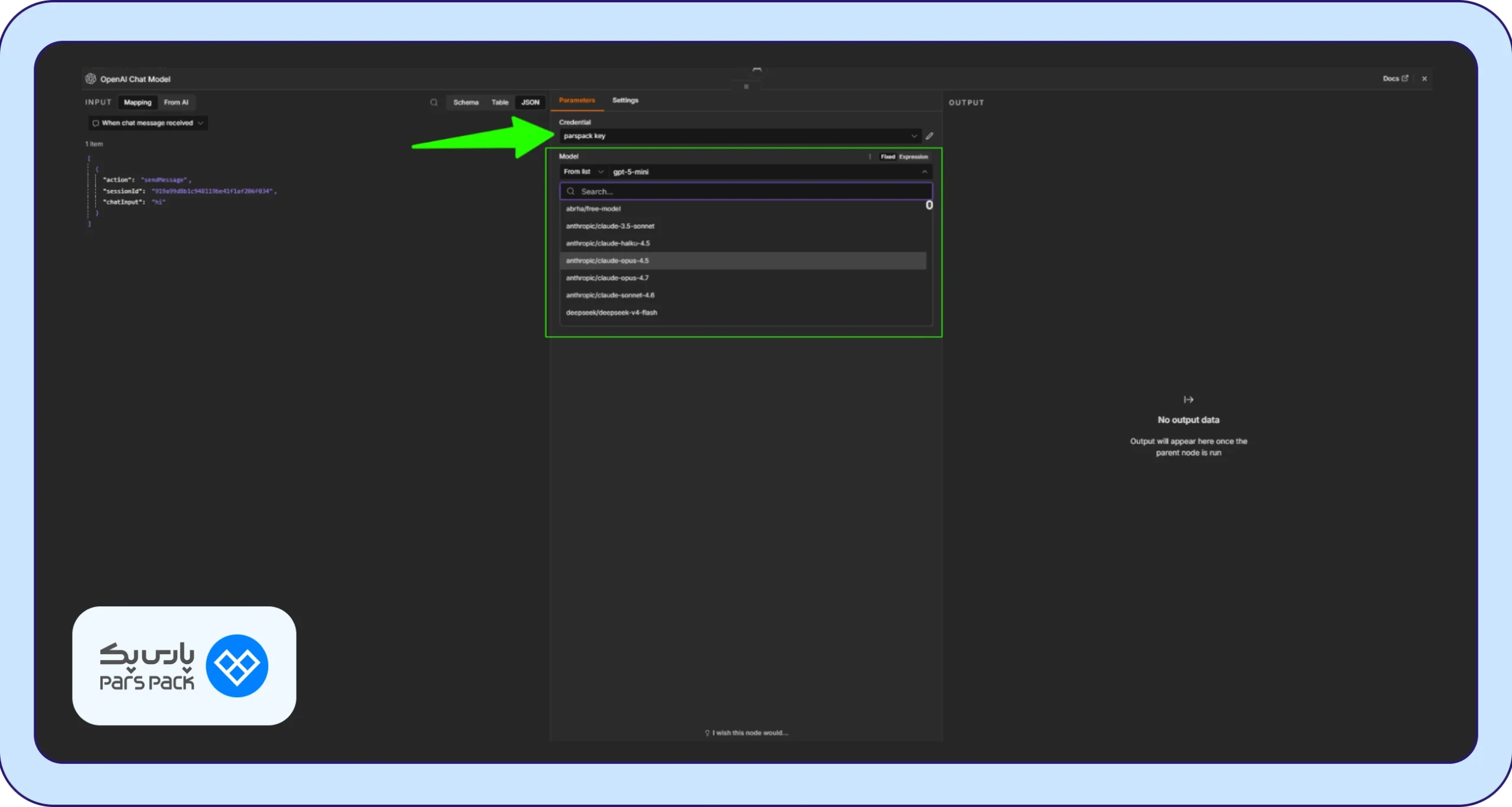Open the 'From list' model mode dropdown

pos(583,172)
